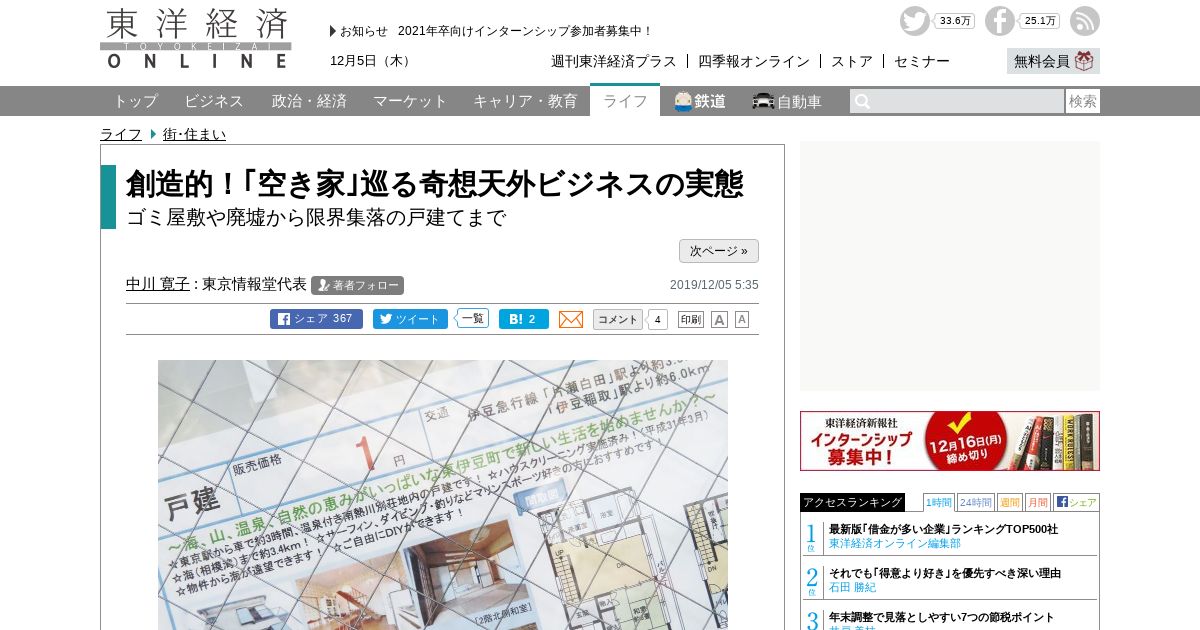Viewport: 1200px width, 630px height.
Task: Open the Toyo Keizai Facebook icon
Action: click(x=999, y=21)
